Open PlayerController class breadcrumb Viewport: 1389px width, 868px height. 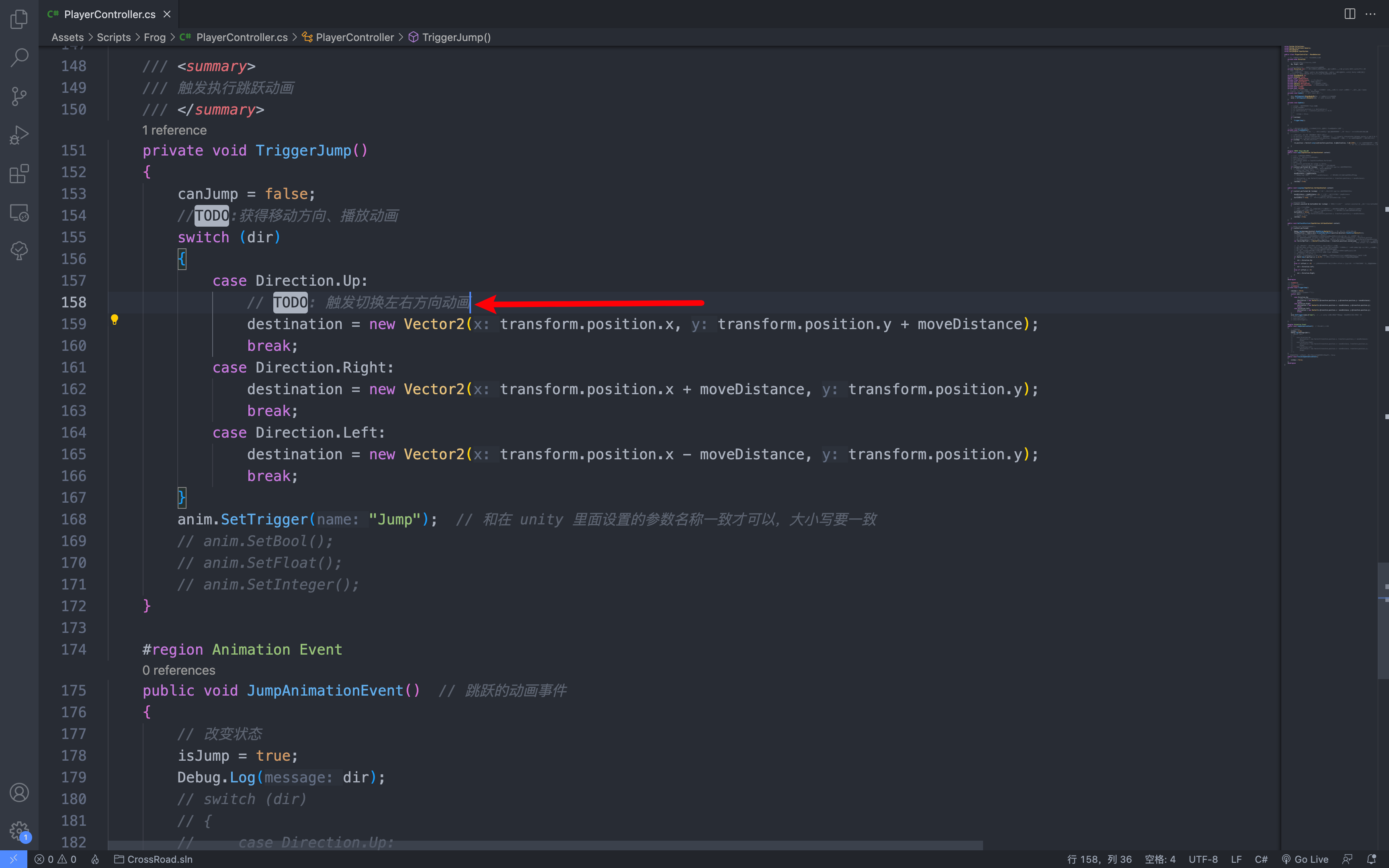[348, 37]
